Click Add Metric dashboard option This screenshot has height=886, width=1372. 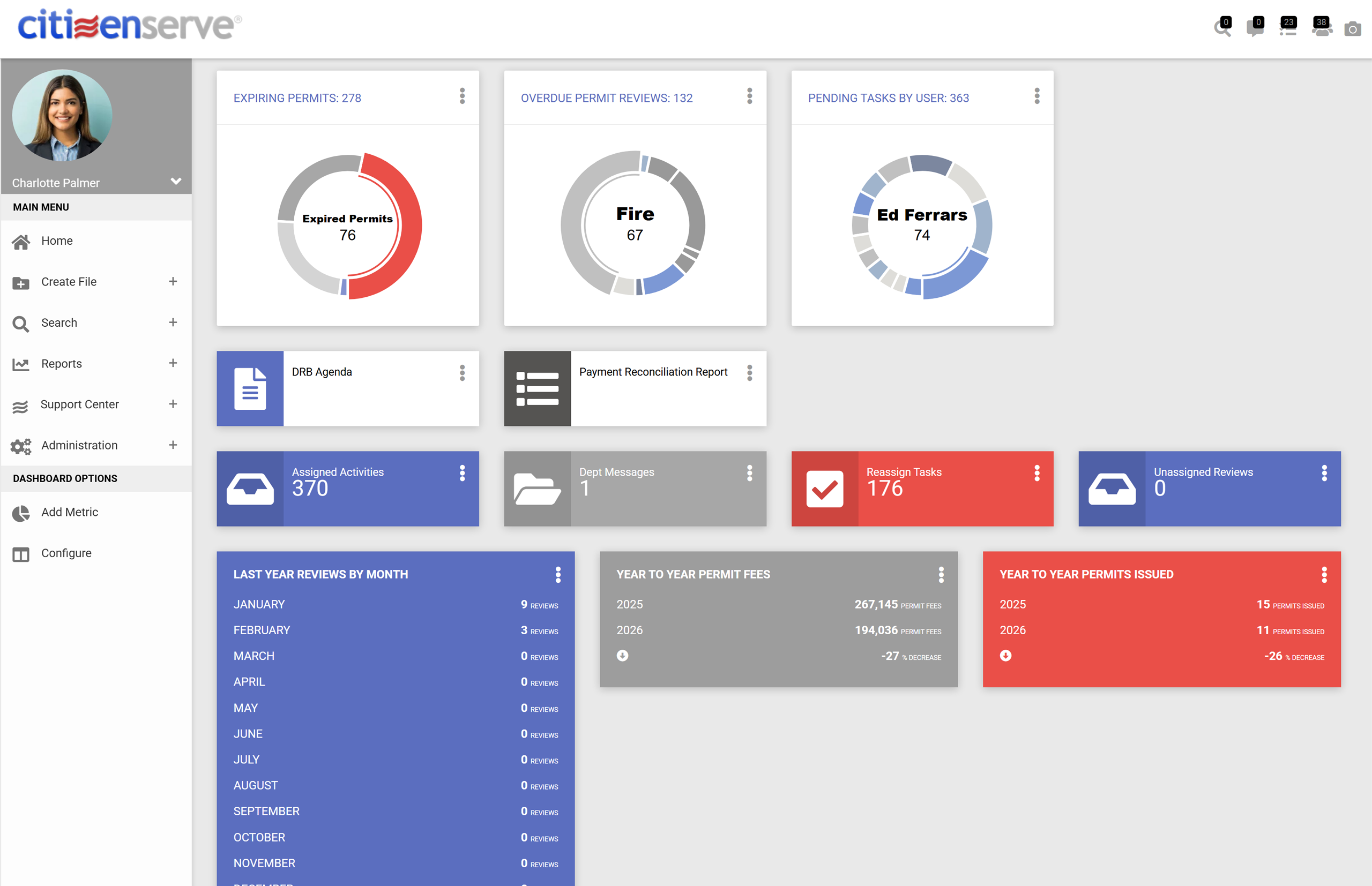(69, 512)
